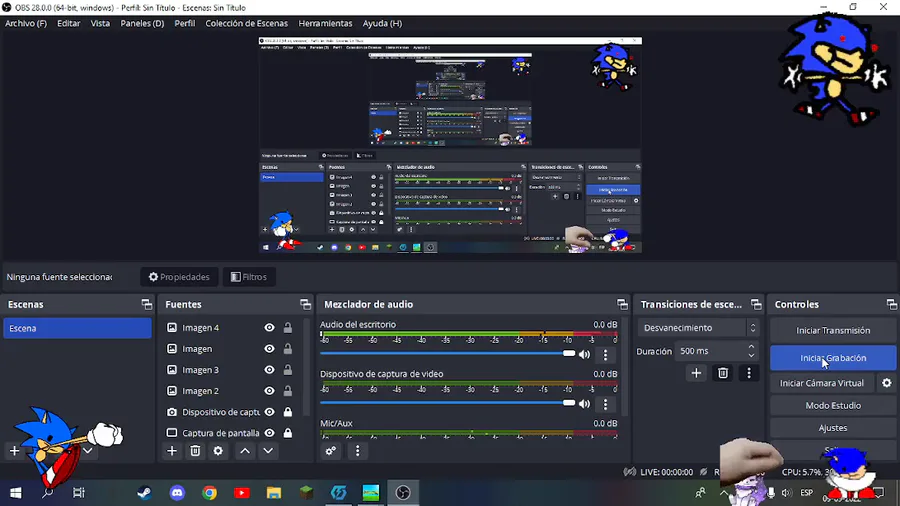This screenshot has height=506, width=900.
Task: Click Iniciar Grabación button
Action: coord(833,358)
